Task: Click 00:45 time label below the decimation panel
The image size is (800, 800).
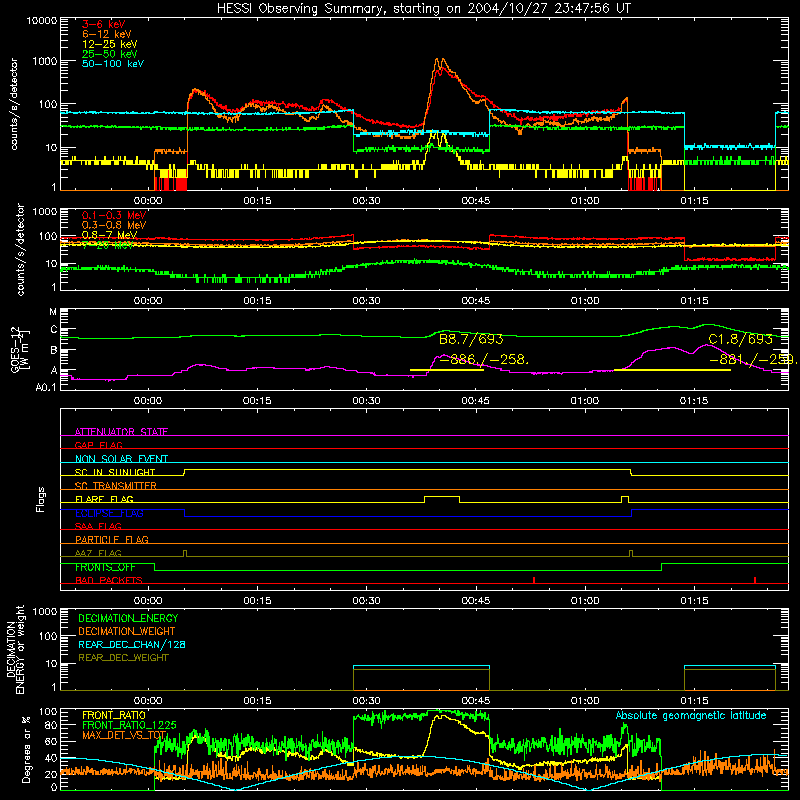Action: (x=476, y=701)
